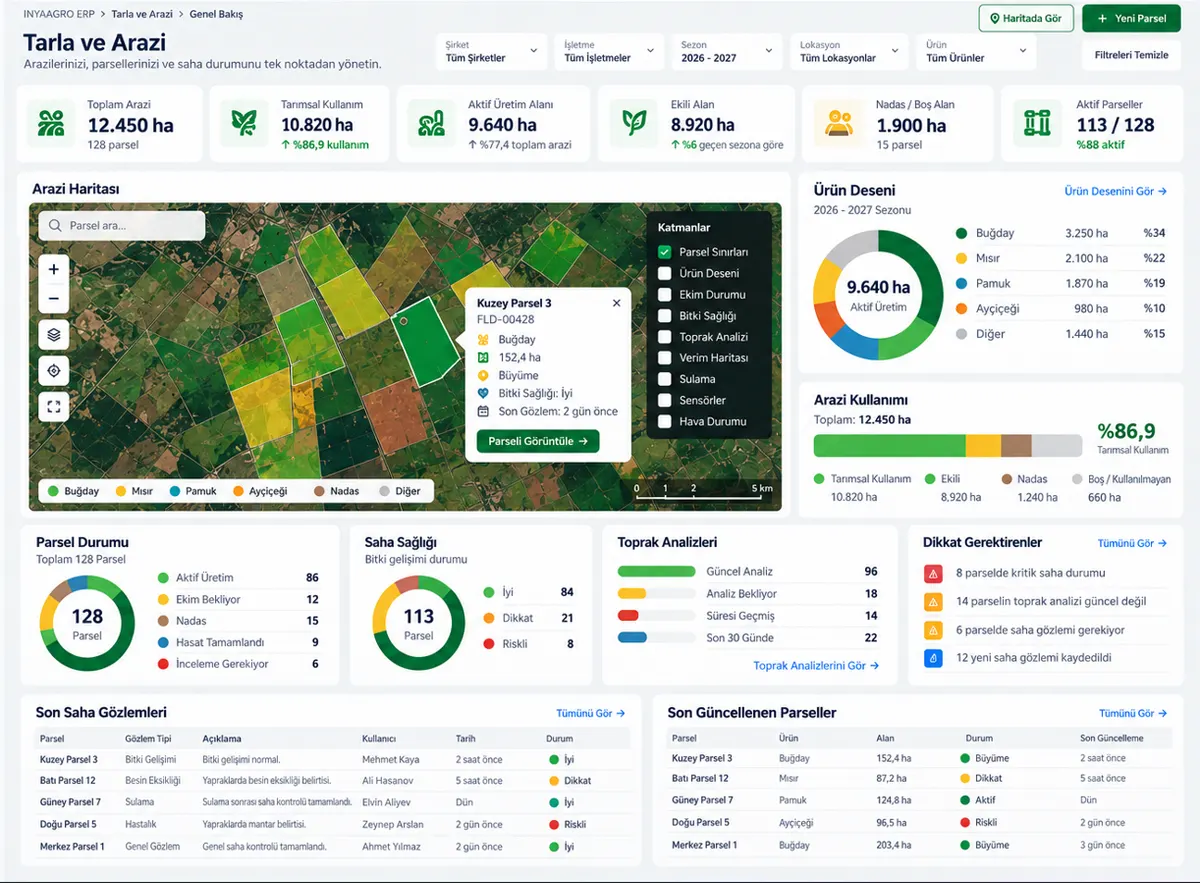1200x883 pixels.
Task: Click the magnifier icon in parcel search
Action: point(54,226)
